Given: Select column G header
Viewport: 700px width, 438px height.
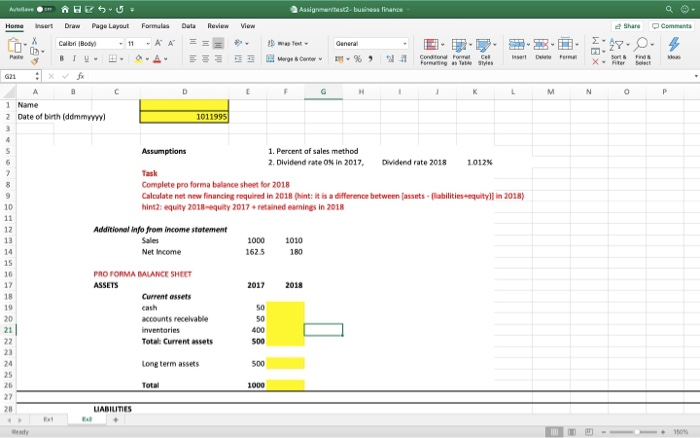Looking at the screenshot, I should click(x=323, y=92).
